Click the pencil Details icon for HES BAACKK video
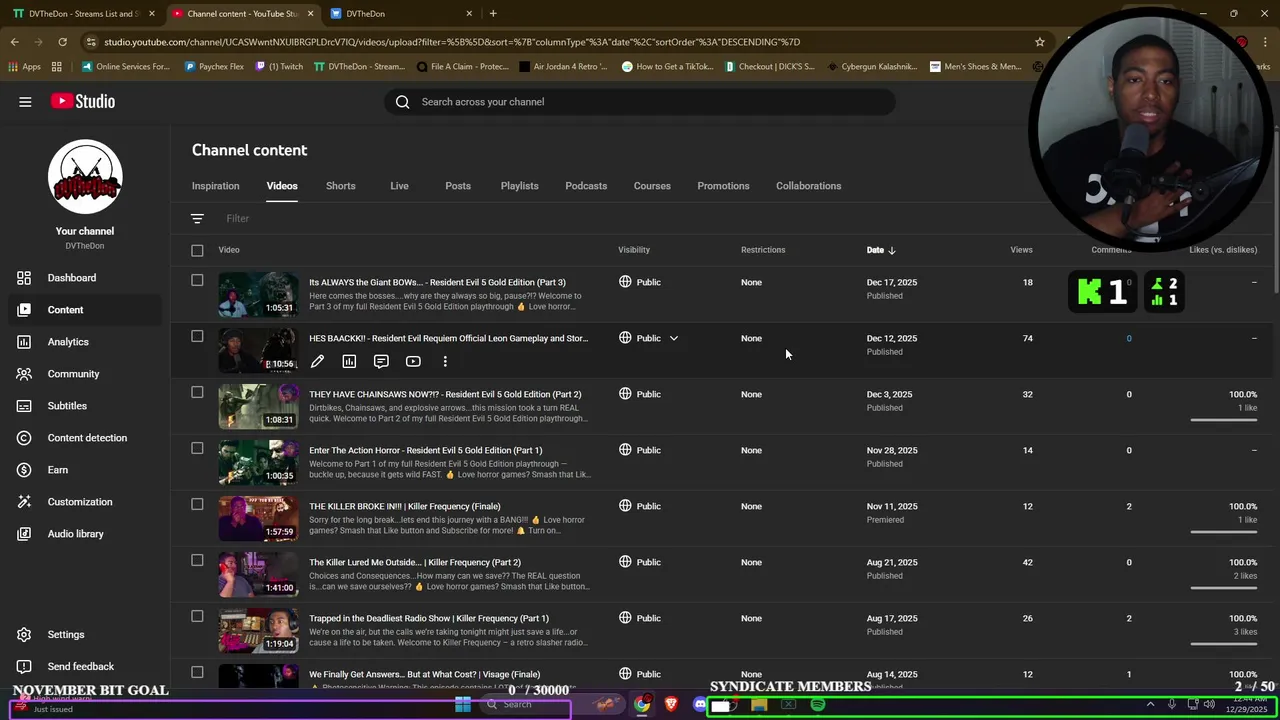The height and width of the screenshot is (720, 1280). (x=317, y=361)
